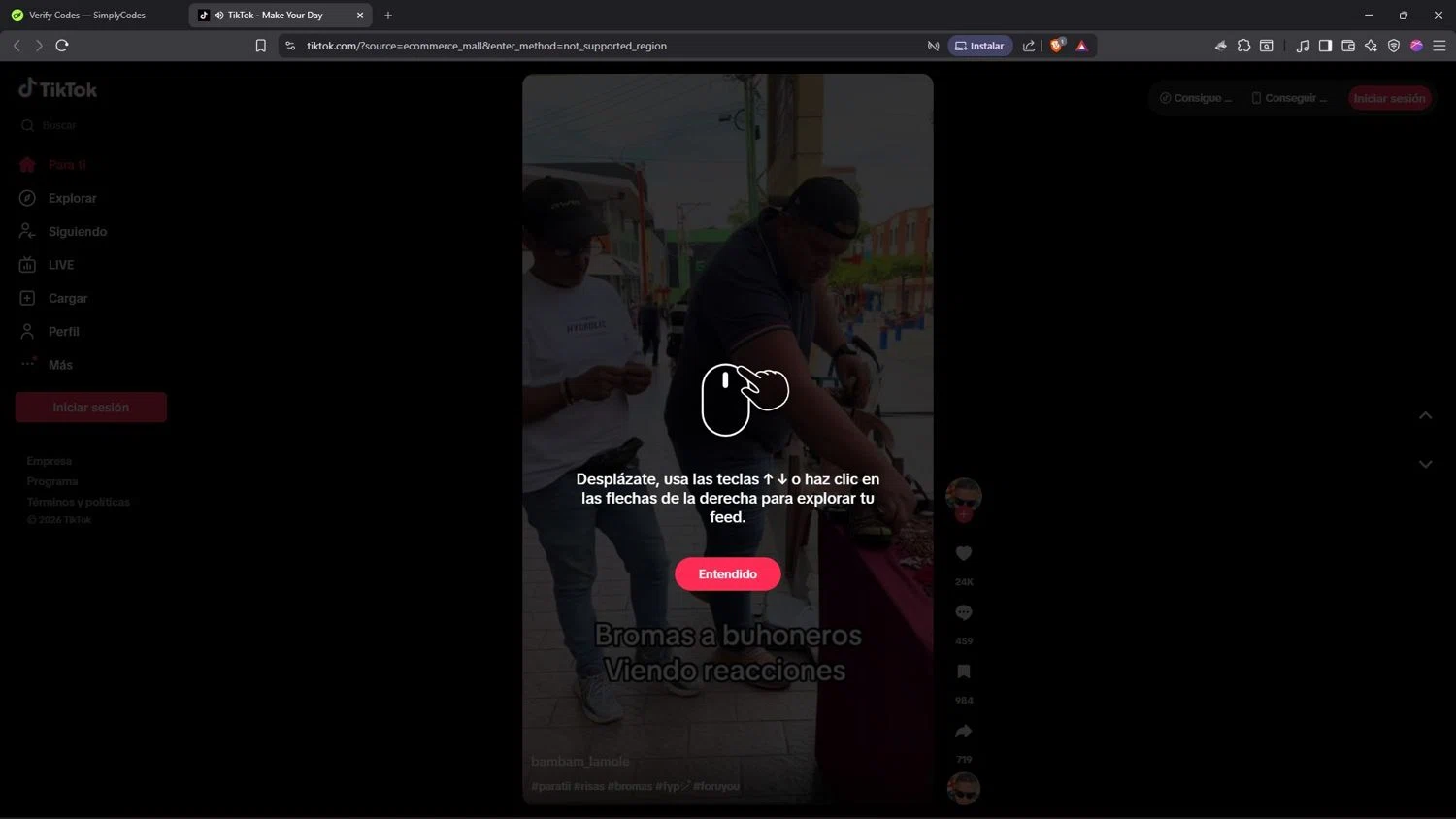Mute the TikTok tab audio icon
Viewport: 1456px width, 819px height.
click(x=218, y=16)
